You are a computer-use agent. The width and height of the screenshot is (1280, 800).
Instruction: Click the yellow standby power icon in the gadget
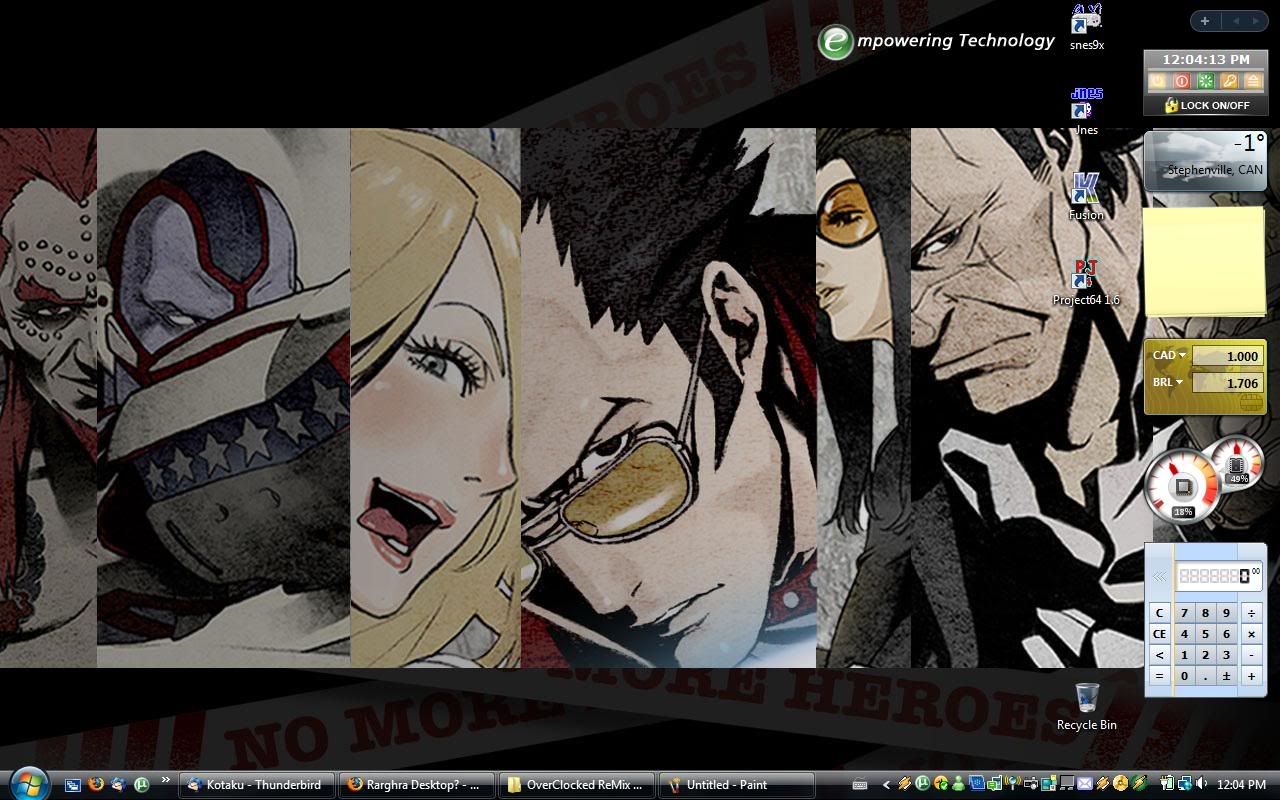[1157, 81]
